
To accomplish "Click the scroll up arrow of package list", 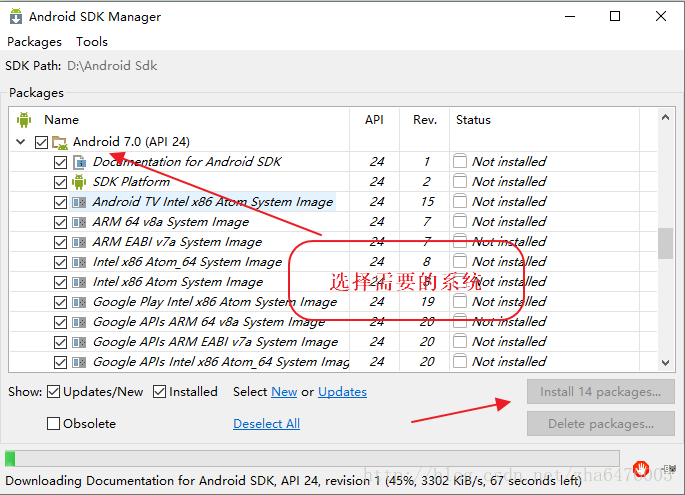I will [x=665, y=117].
